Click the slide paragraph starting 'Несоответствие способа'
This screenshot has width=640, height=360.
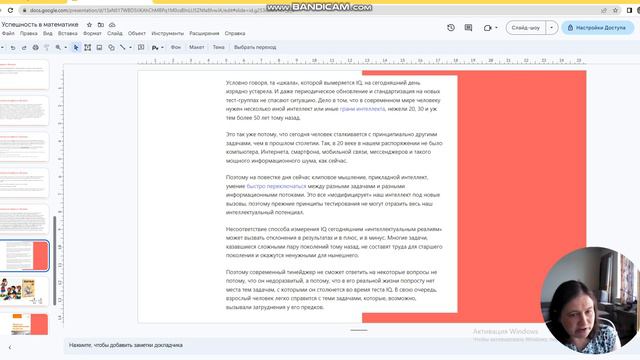334,242
